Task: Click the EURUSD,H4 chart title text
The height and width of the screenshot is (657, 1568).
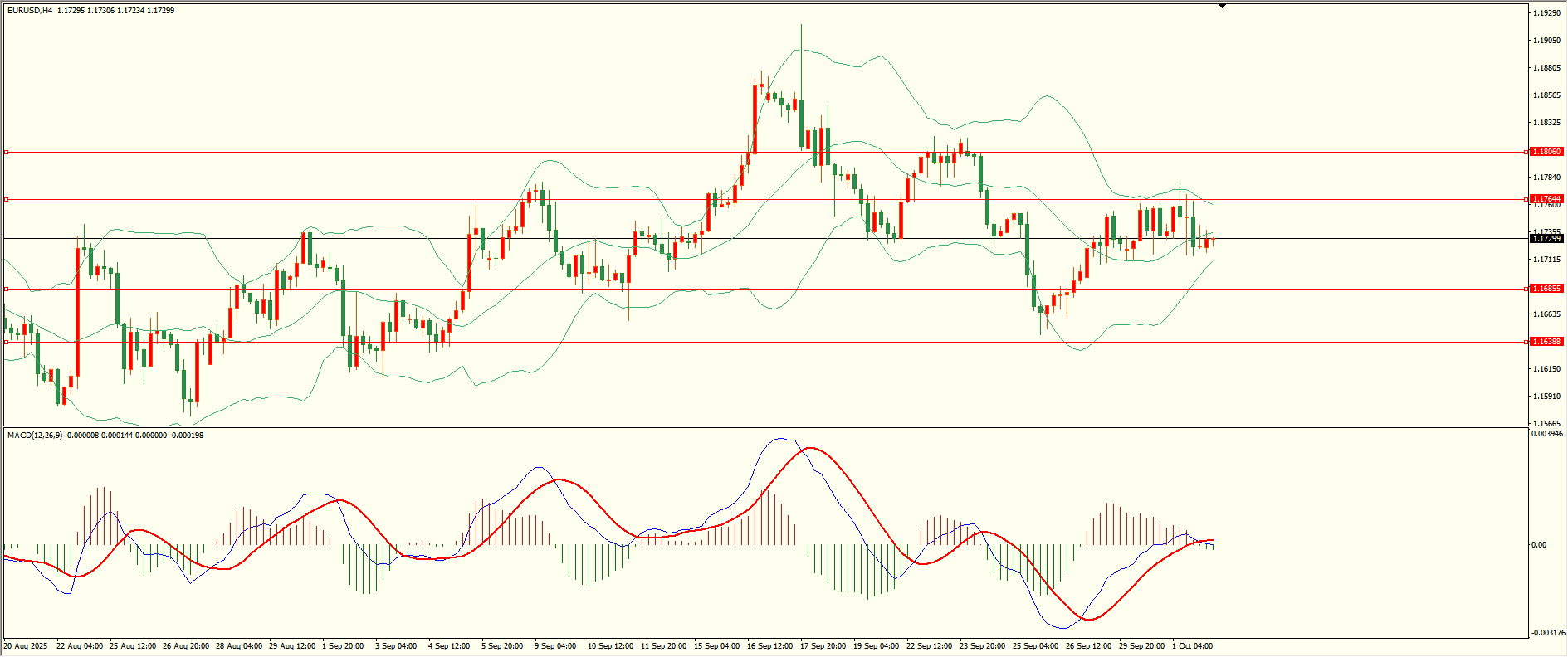Action: (x=30, y=11)
